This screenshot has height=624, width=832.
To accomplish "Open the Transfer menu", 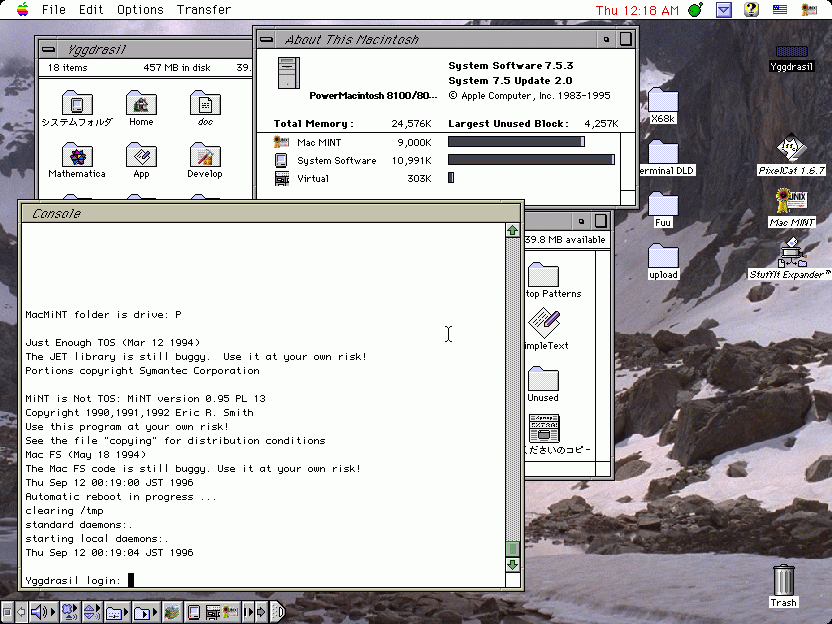I will (x=204, y=10).
